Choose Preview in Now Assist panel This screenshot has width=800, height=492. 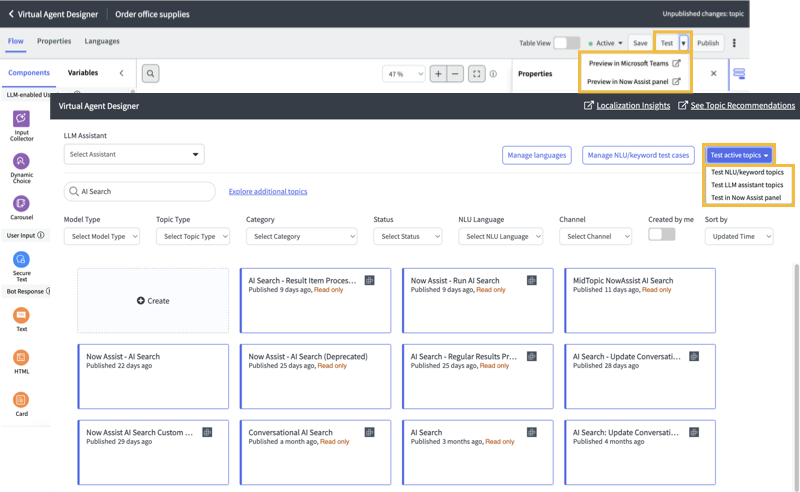tap(634, 82)
